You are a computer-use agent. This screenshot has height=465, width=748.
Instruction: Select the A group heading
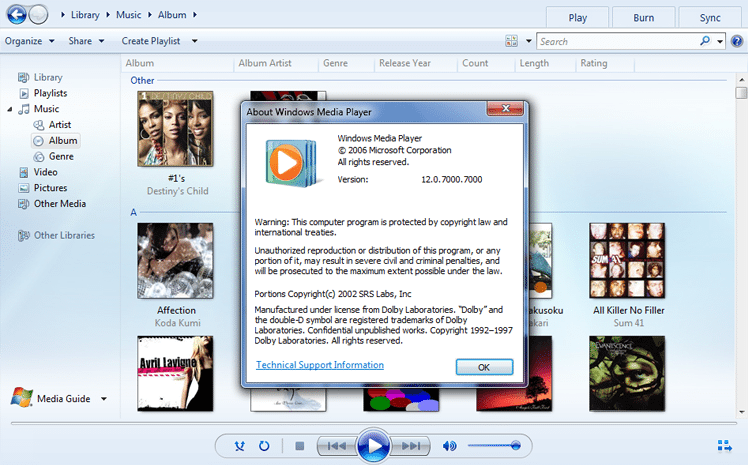point(134,212)
